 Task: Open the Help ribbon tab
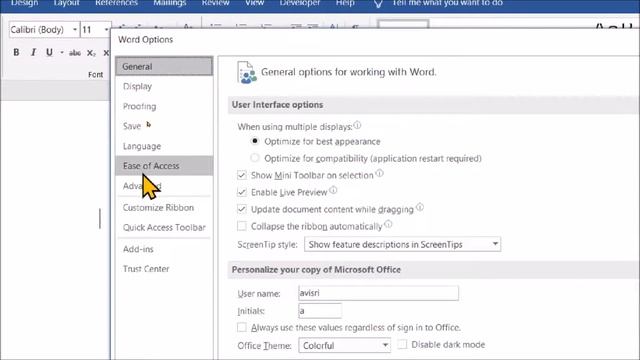[345, 3]
